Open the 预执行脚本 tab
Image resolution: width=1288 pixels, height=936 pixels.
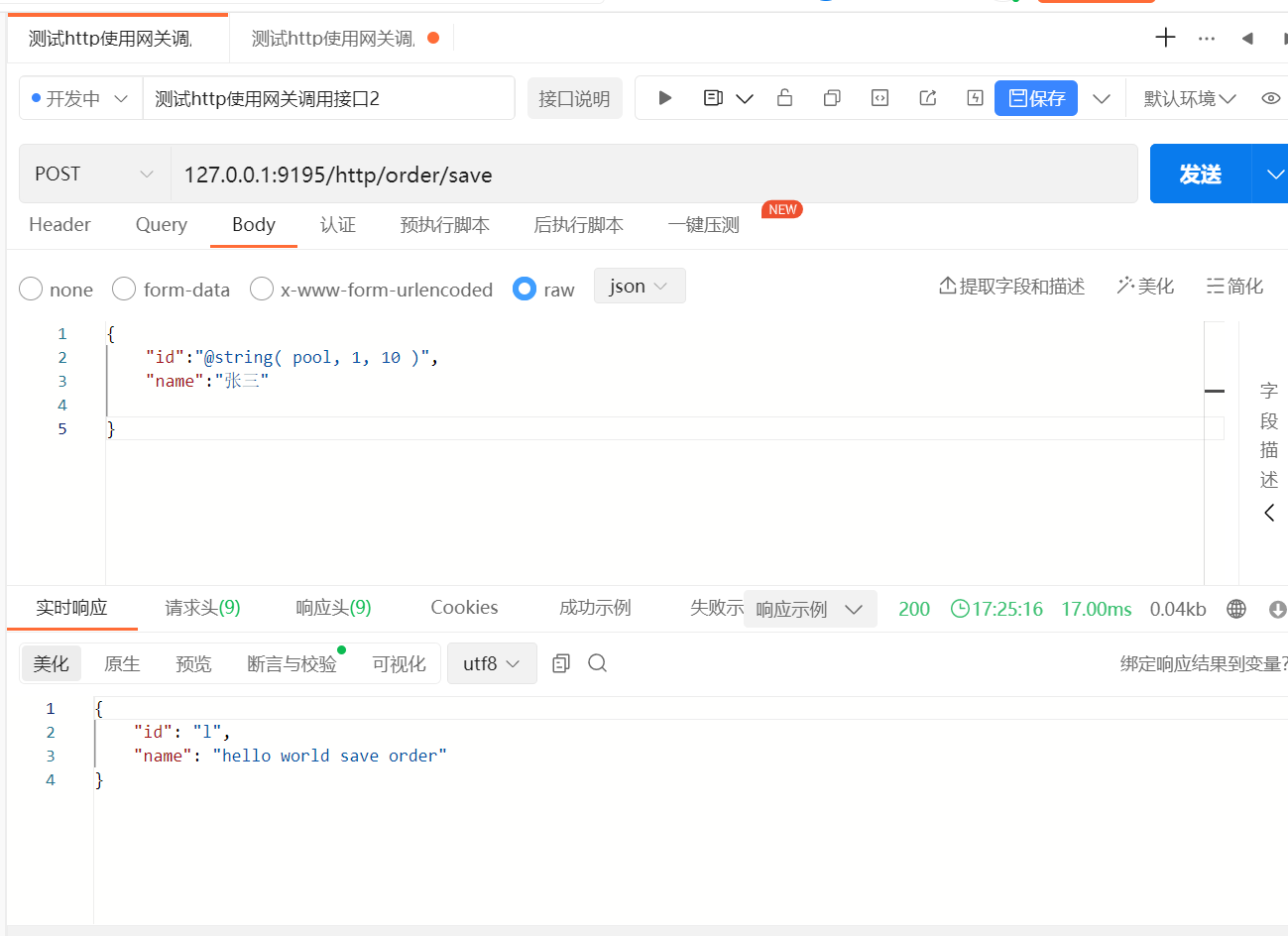pyautogui.click(x=444, y=225)
